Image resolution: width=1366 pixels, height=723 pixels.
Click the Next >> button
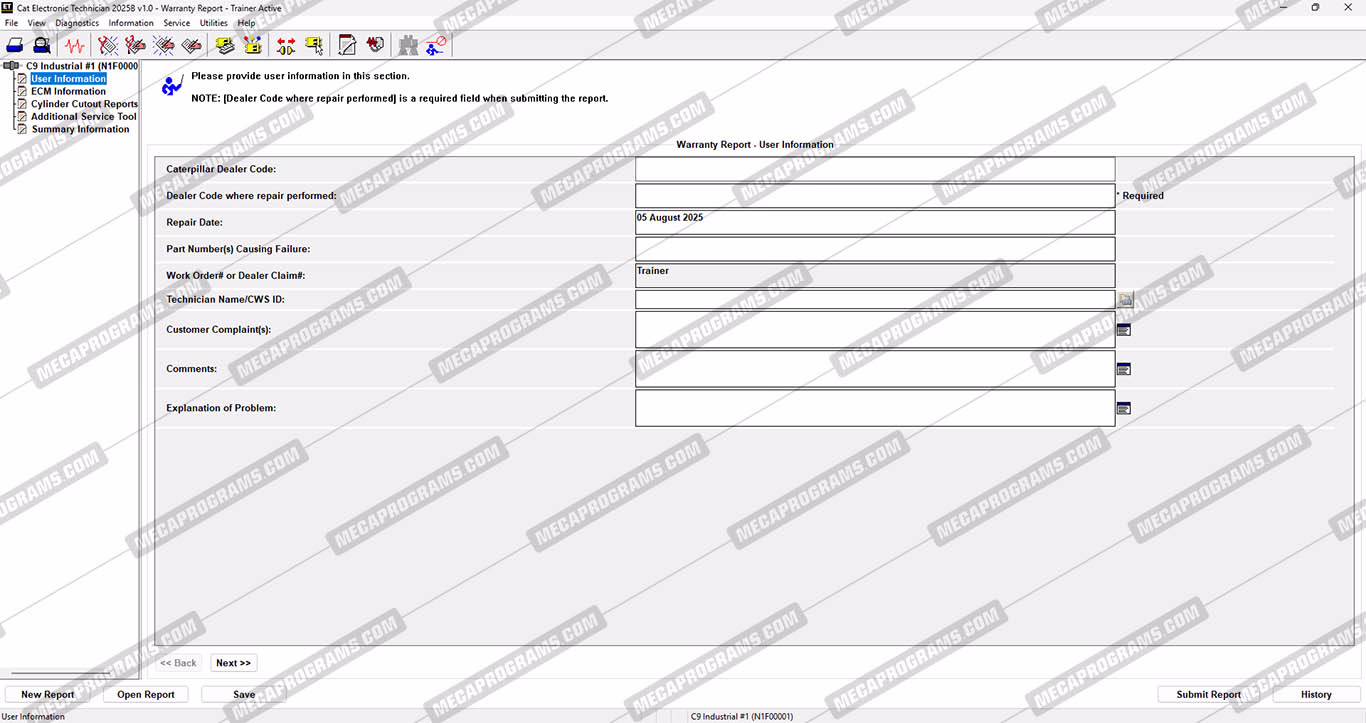click(234, 663)
